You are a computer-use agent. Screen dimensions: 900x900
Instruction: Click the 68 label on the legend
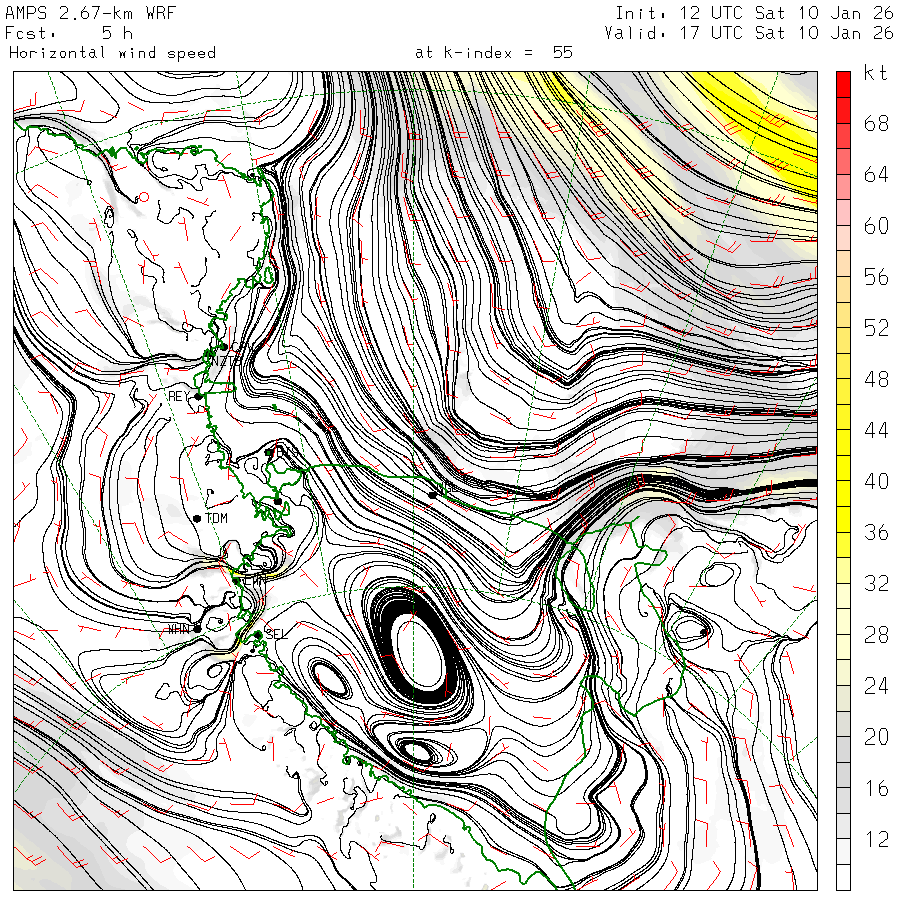(876, 124)
